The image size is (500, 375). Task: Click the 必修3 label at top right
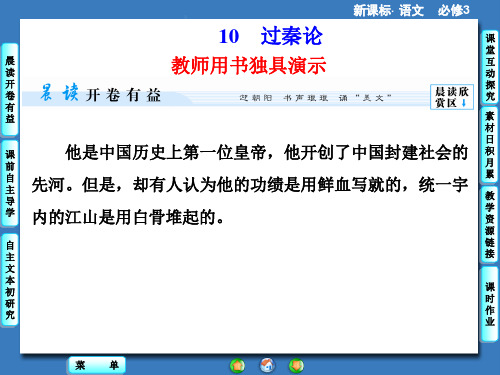pyautogui.click(x=454, y=10)
